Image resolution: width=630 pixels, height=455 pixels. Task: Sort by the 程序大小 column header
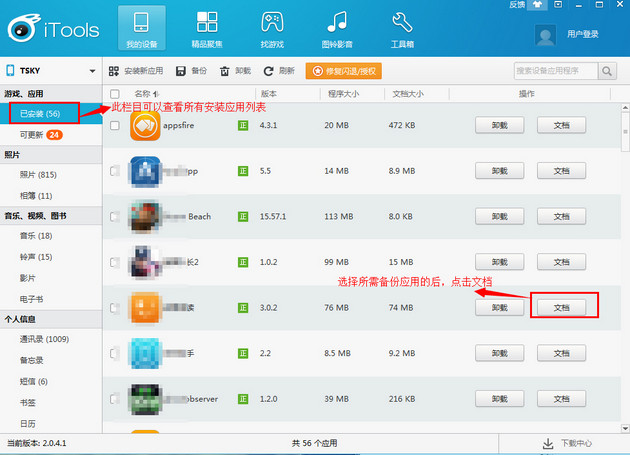(344, 94)
